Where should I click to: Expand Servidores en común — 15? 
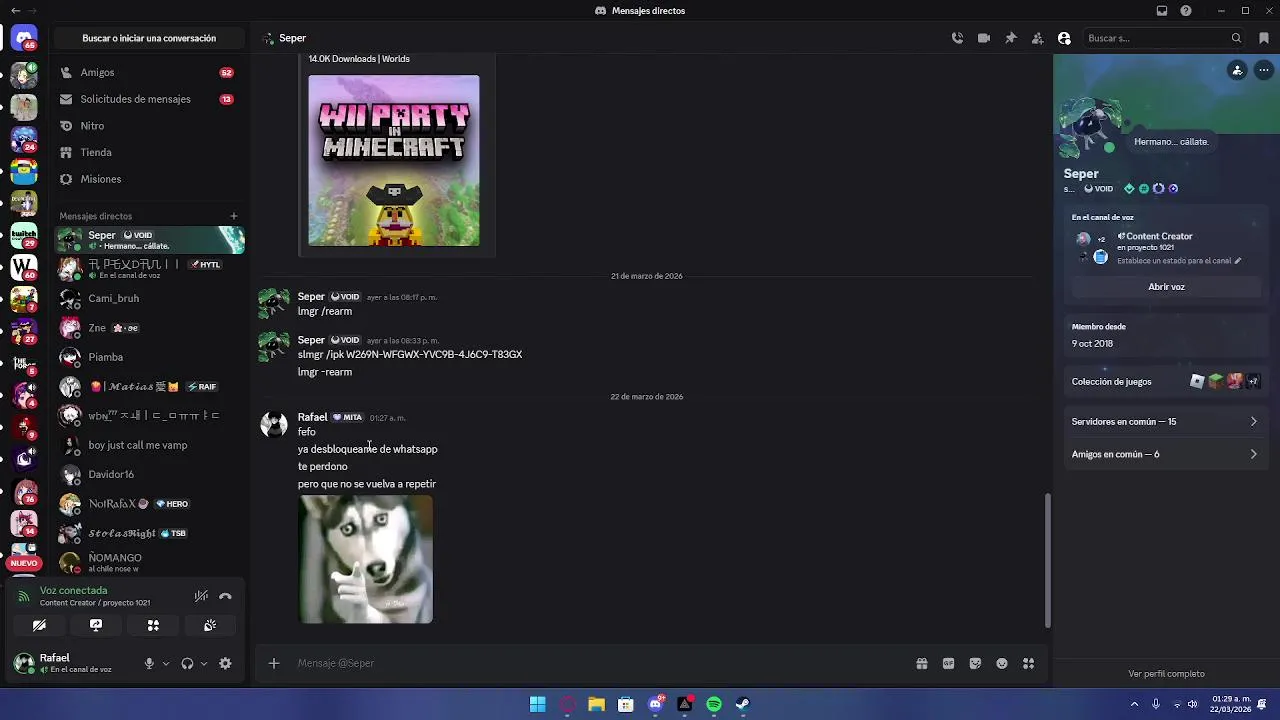tap(1165, 421)
